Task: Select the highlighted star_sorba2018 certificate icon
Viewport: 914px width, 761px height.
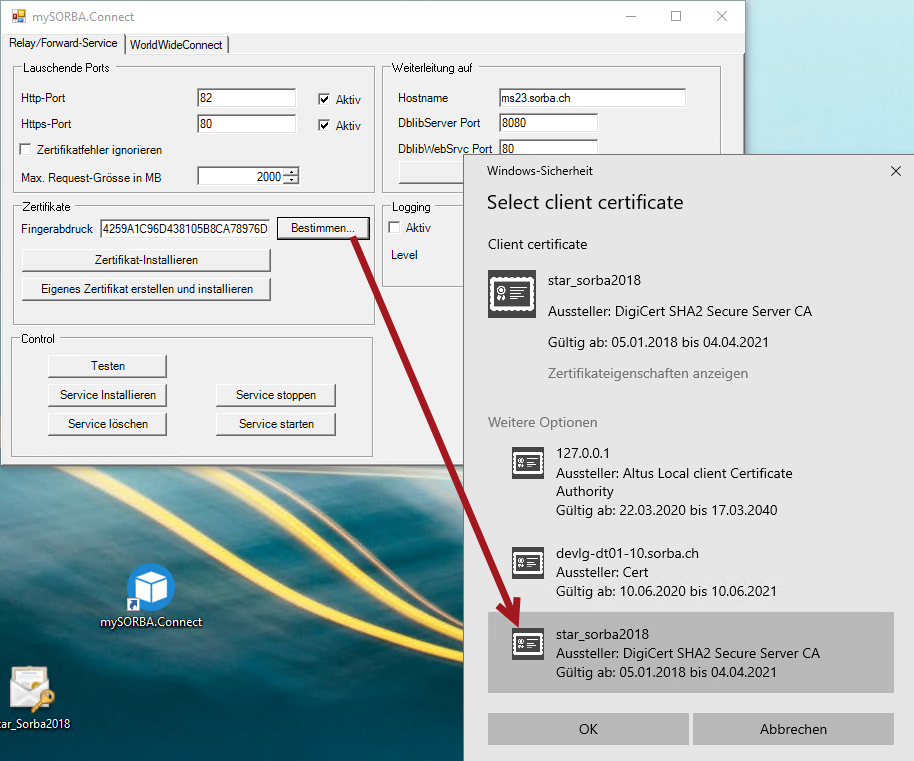Action: click(528, 643)
